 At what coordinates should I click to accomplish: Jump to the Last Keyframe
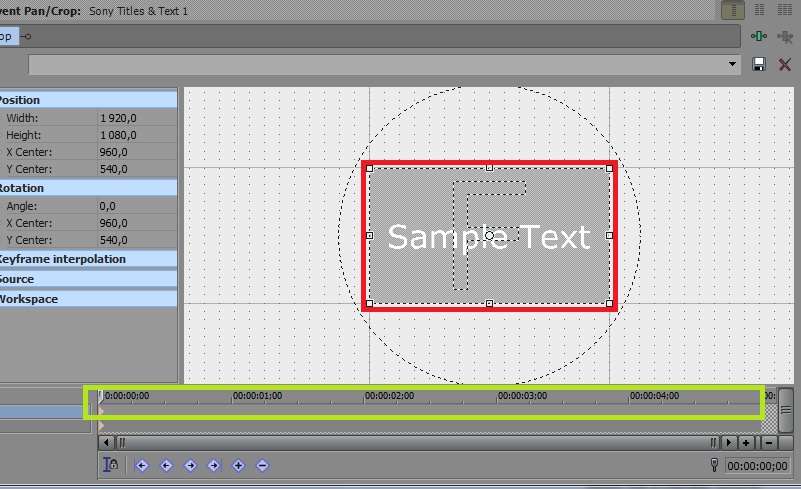214,465
